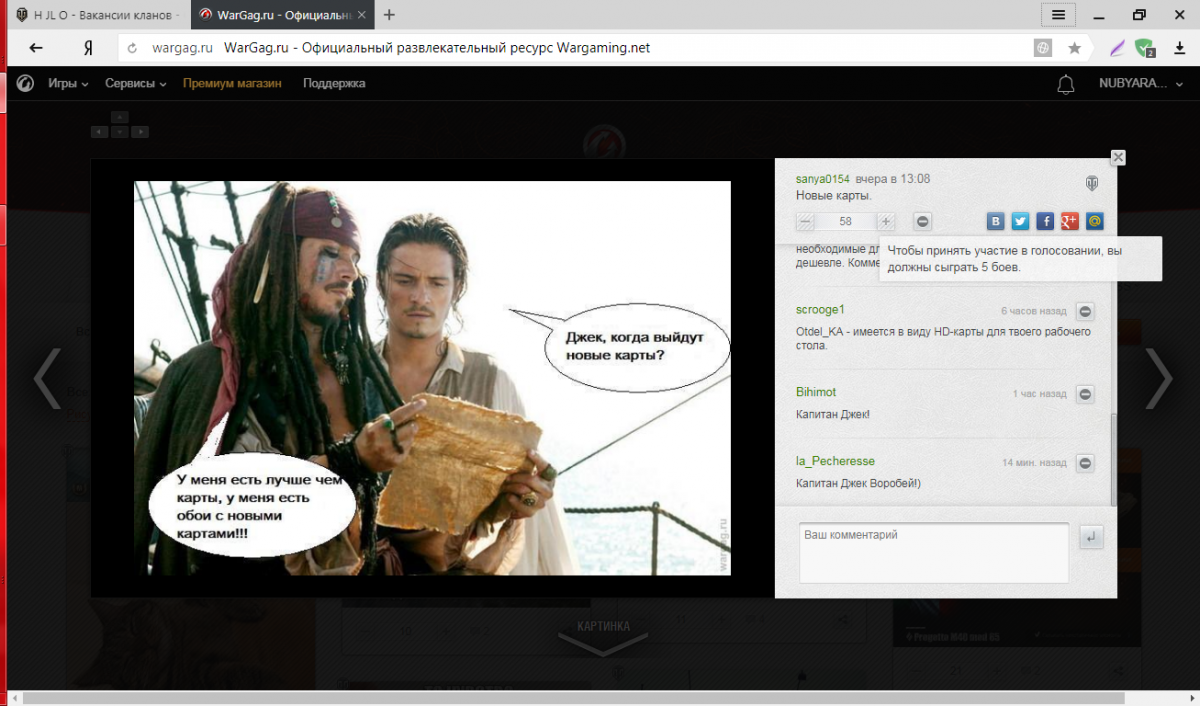The width and height of the screenshot is (1200, 706).
Task: Click the Wargaming logo in the site header
Action: pyautogui.click(x=25, y=84)
